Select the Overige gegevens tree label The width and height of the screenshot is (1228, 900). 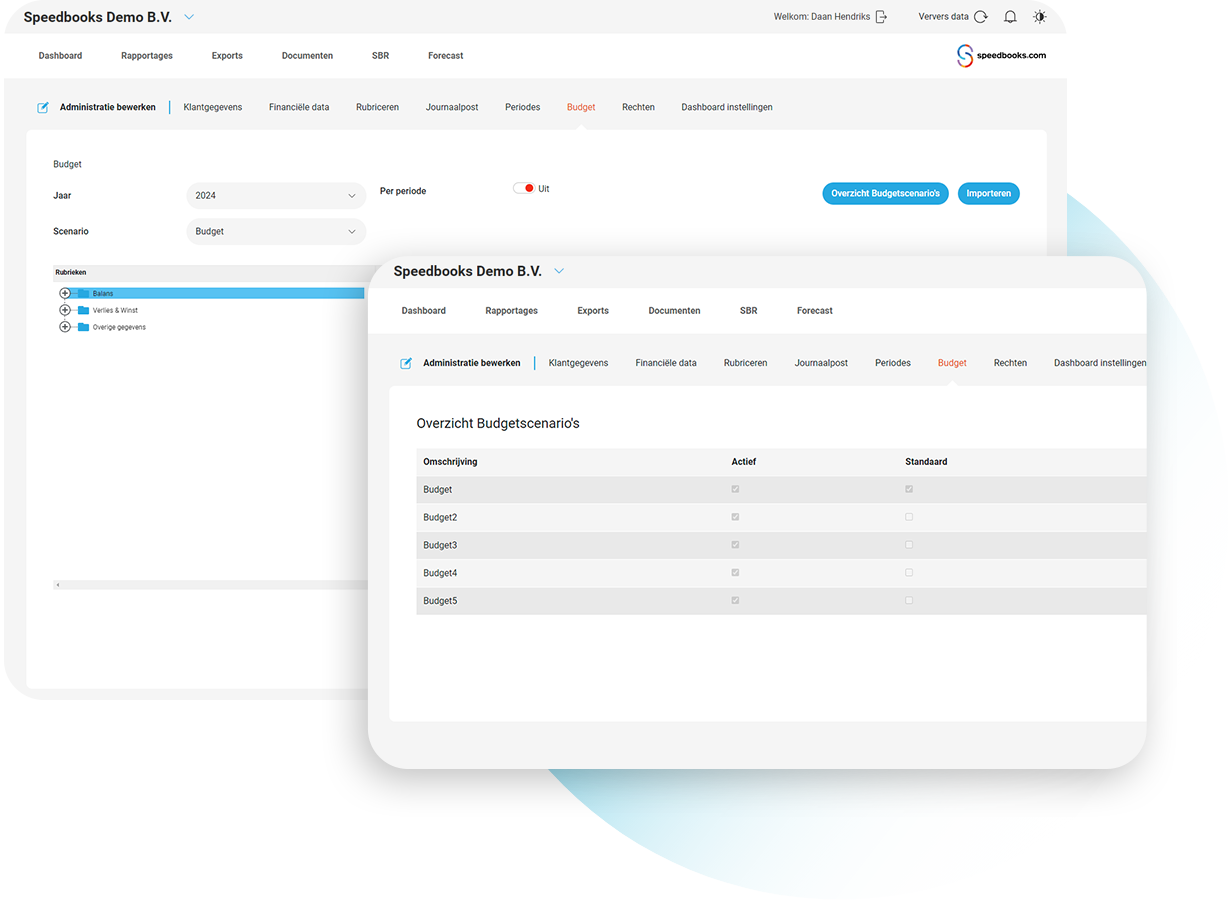tap(119, 327)
